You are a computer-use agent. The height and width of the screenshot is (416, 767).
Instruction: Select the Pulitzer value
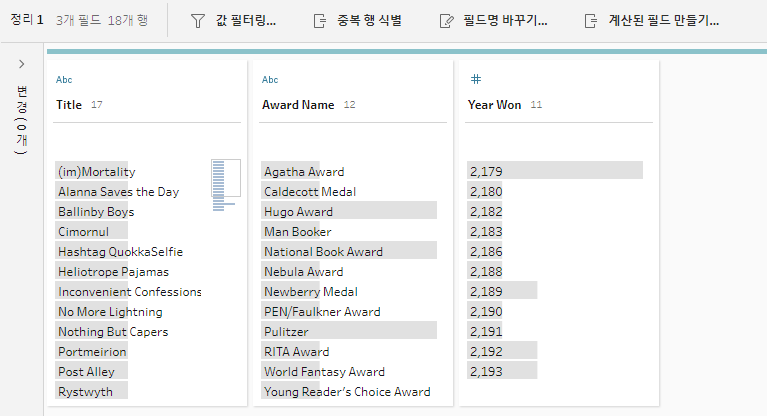pyautogui.click(x=286, y=332)
